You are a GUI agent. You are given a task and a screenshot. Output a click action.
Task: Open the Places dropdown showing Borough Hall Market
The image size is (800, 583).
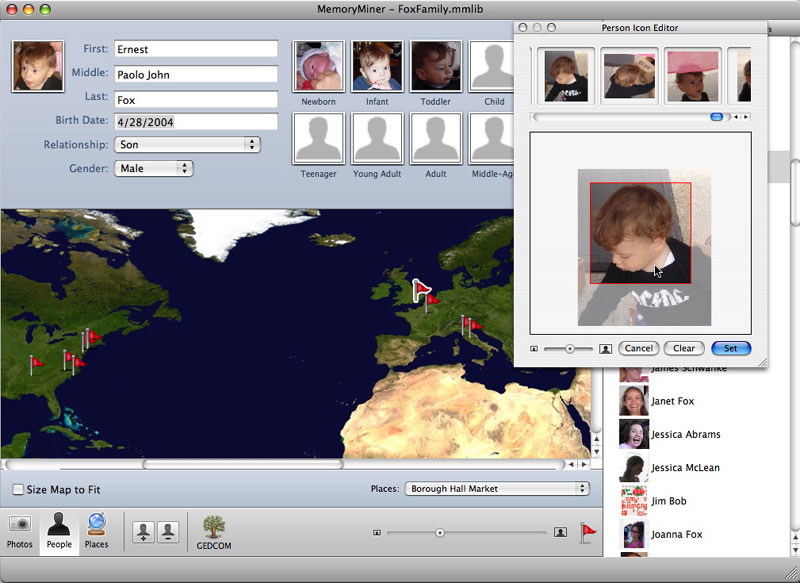(497, 489)
